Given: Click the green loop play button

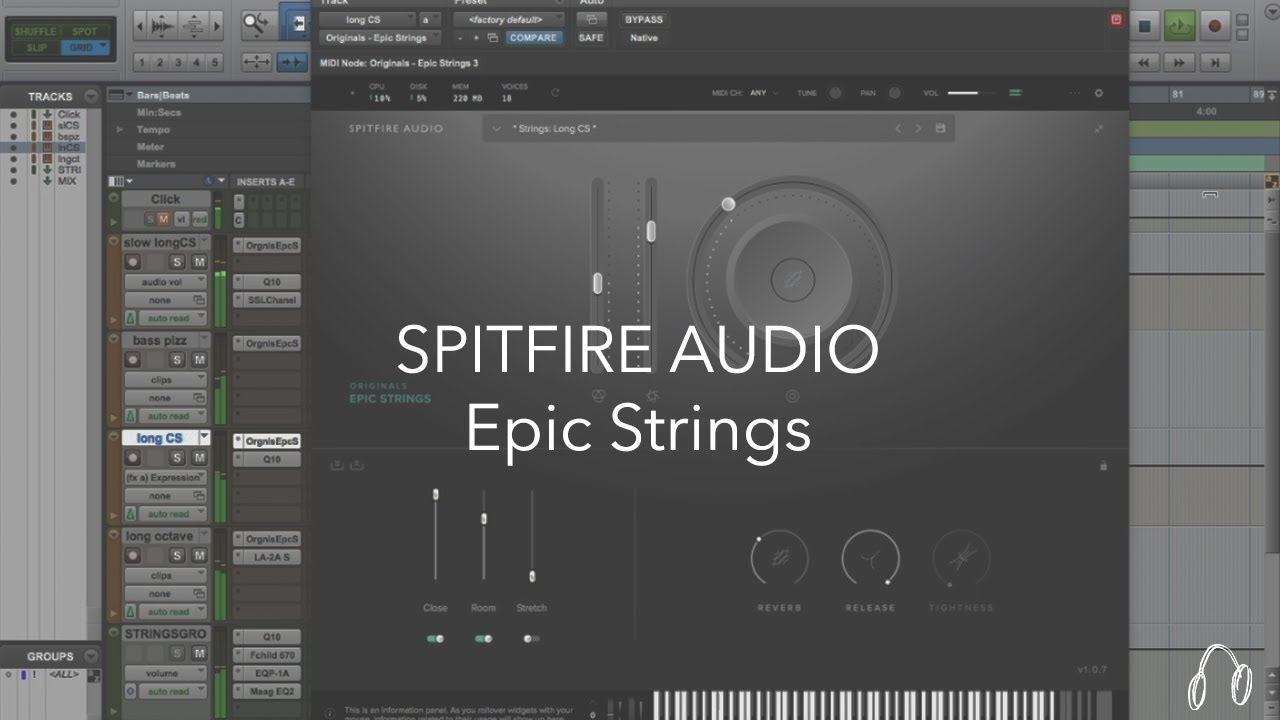Looking at the screenshot, I should (1181, 26).
